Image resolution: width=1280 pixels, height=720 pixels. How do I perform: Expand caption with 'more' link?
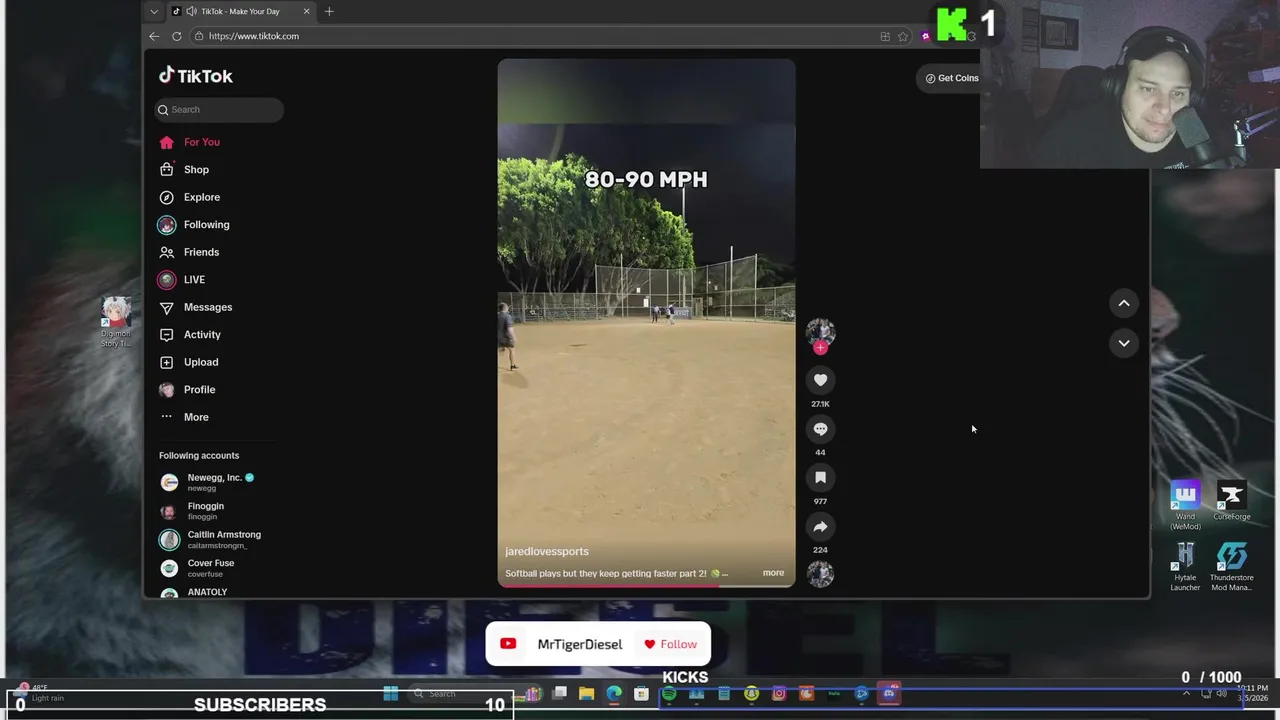(x=773, y=573)
